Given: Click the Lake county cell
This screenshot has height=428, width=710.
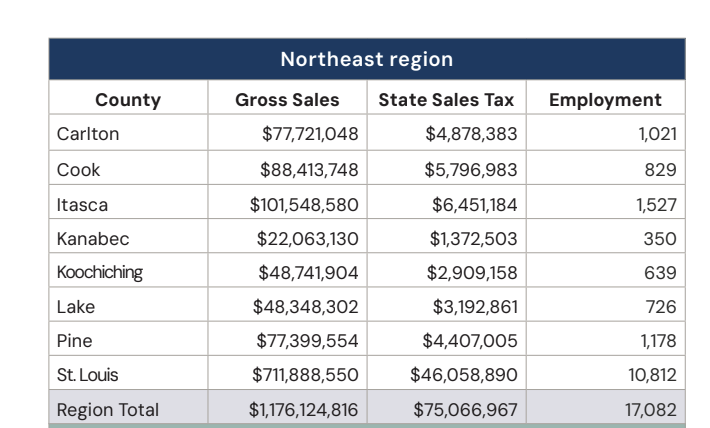Looking at the screenshot, I should (x=74, y=306).
